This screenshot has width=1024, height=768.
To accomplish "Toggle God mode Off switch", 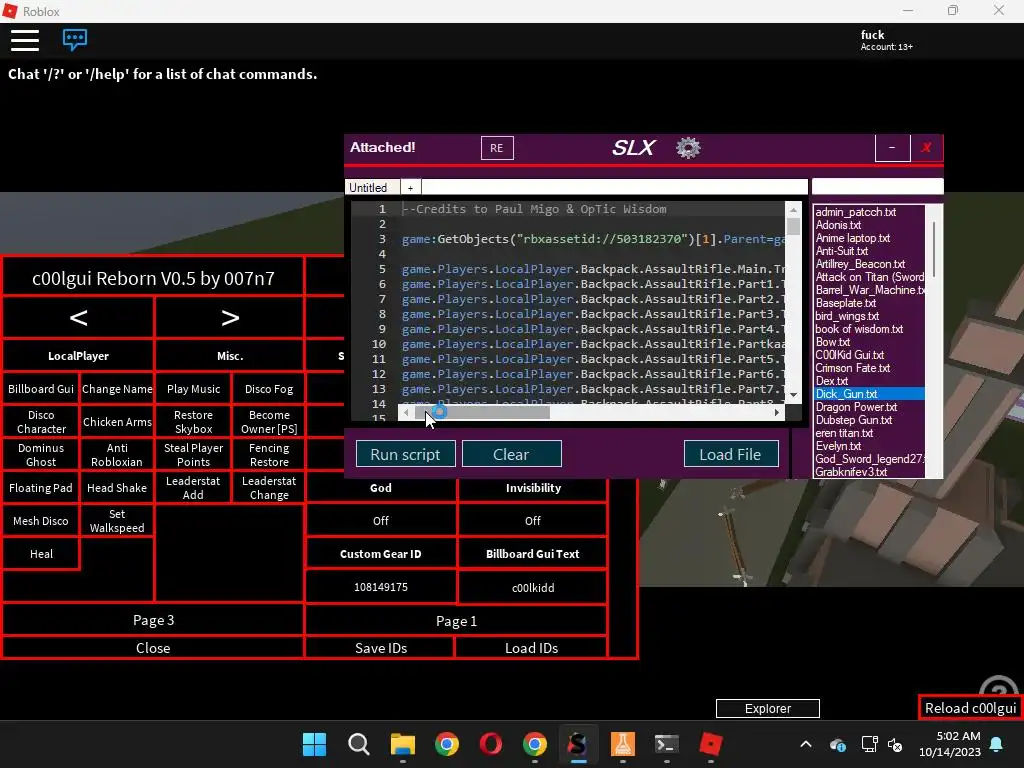I will pos(381,521).
